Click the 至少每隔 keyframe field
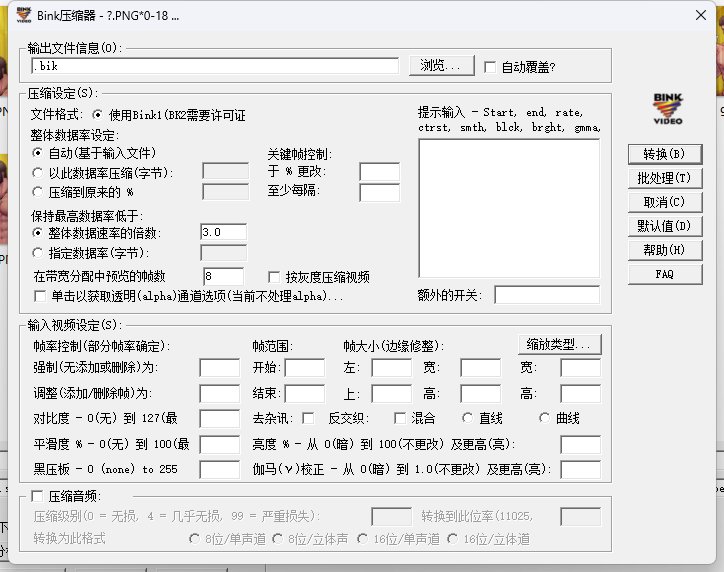724x572 pixels. coord(380,193)
